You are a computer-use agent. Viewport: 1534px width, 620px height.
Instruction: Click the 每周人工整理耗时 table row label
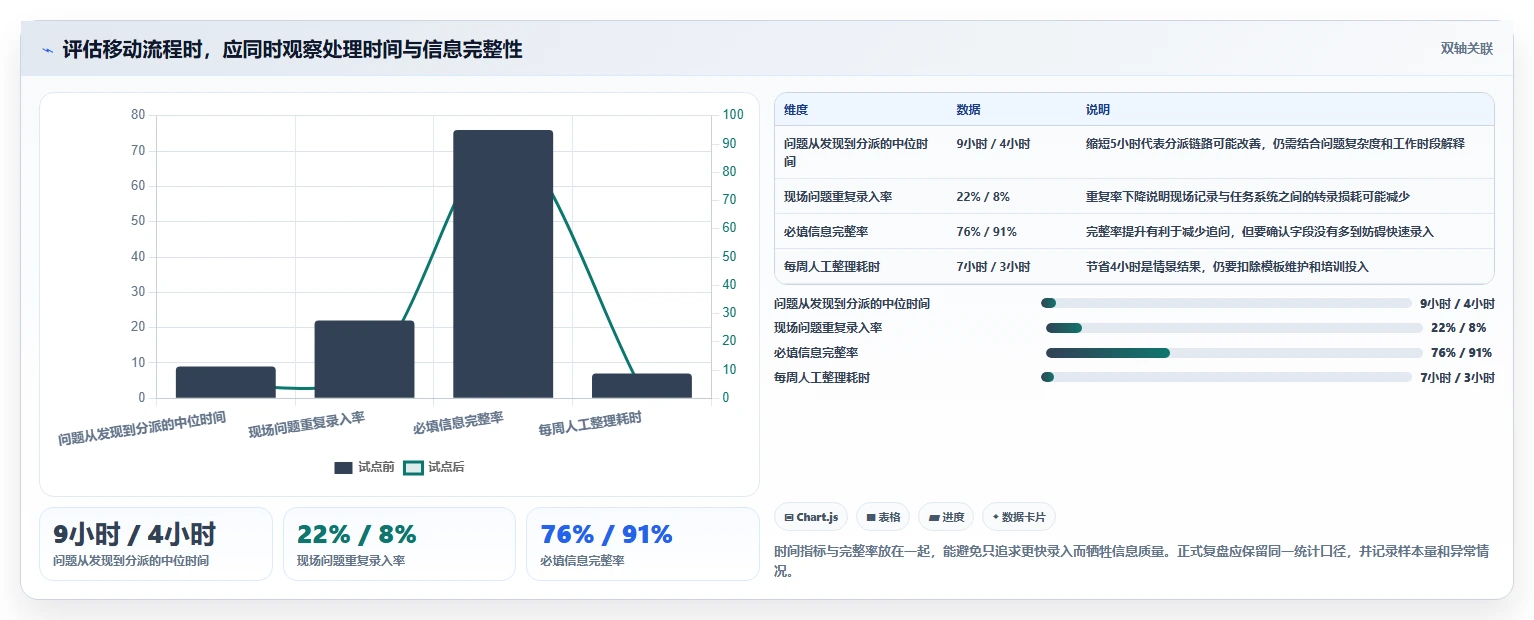[x=832, y=267]
